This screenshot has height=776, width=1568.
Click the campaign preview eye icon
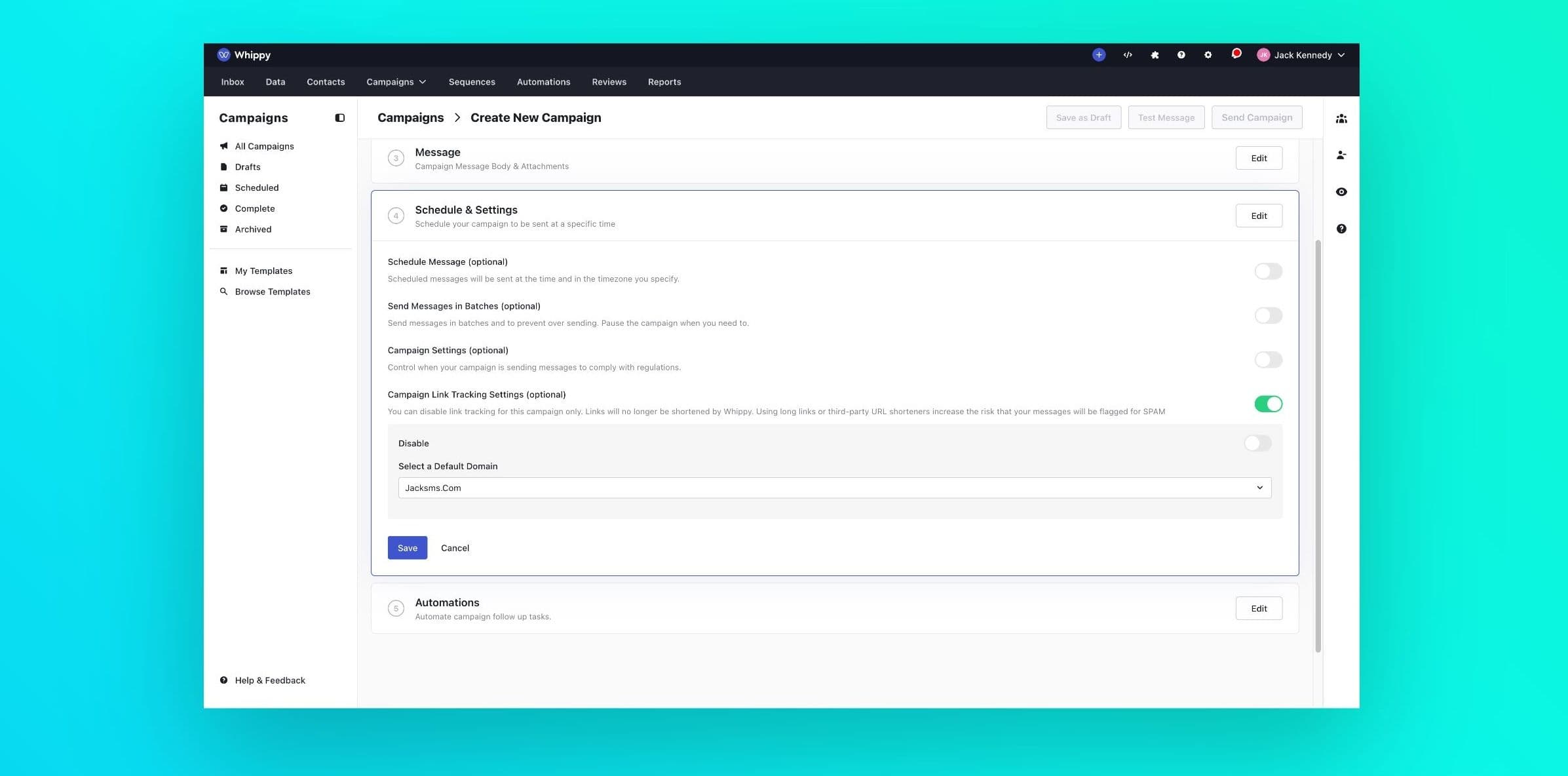[1341, 191]
